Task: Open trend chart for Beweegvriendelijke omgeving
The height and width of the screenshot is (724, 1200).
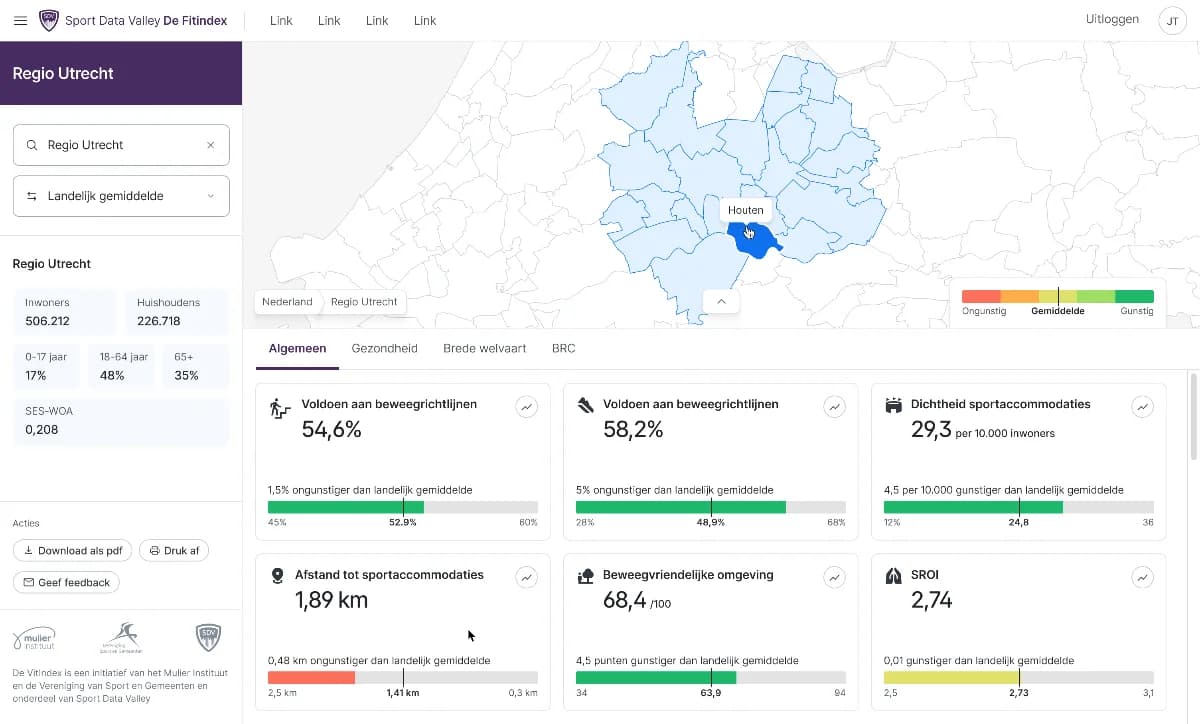Action: (834, 577)
